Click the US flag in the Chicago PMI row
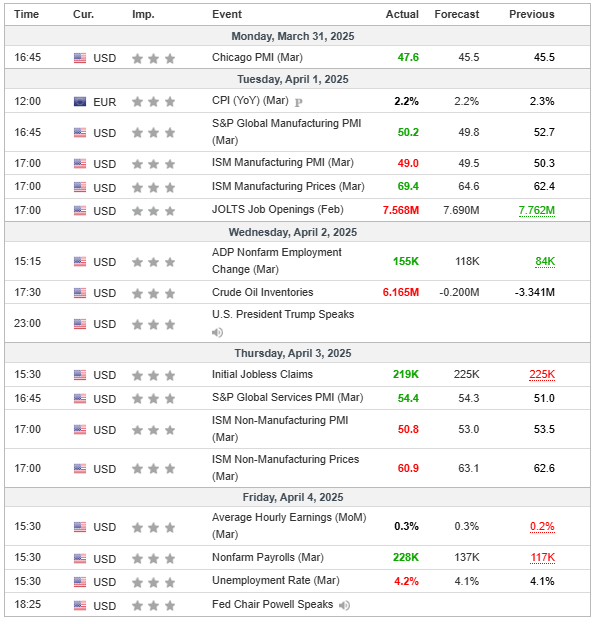 tap(80, 58)
